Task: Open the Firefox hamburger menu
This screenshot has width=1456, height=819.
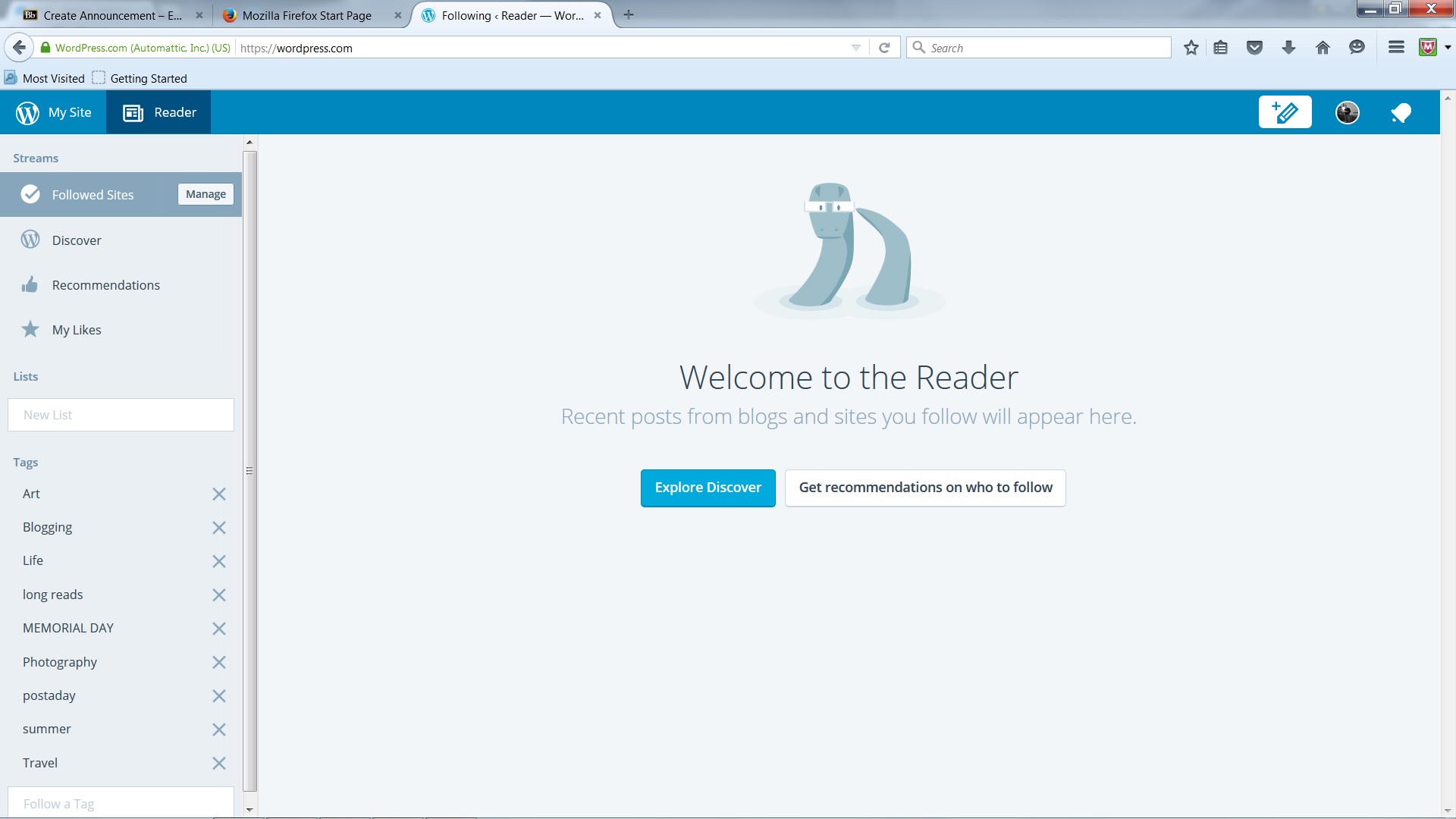Action: [x=1396, y=47]
